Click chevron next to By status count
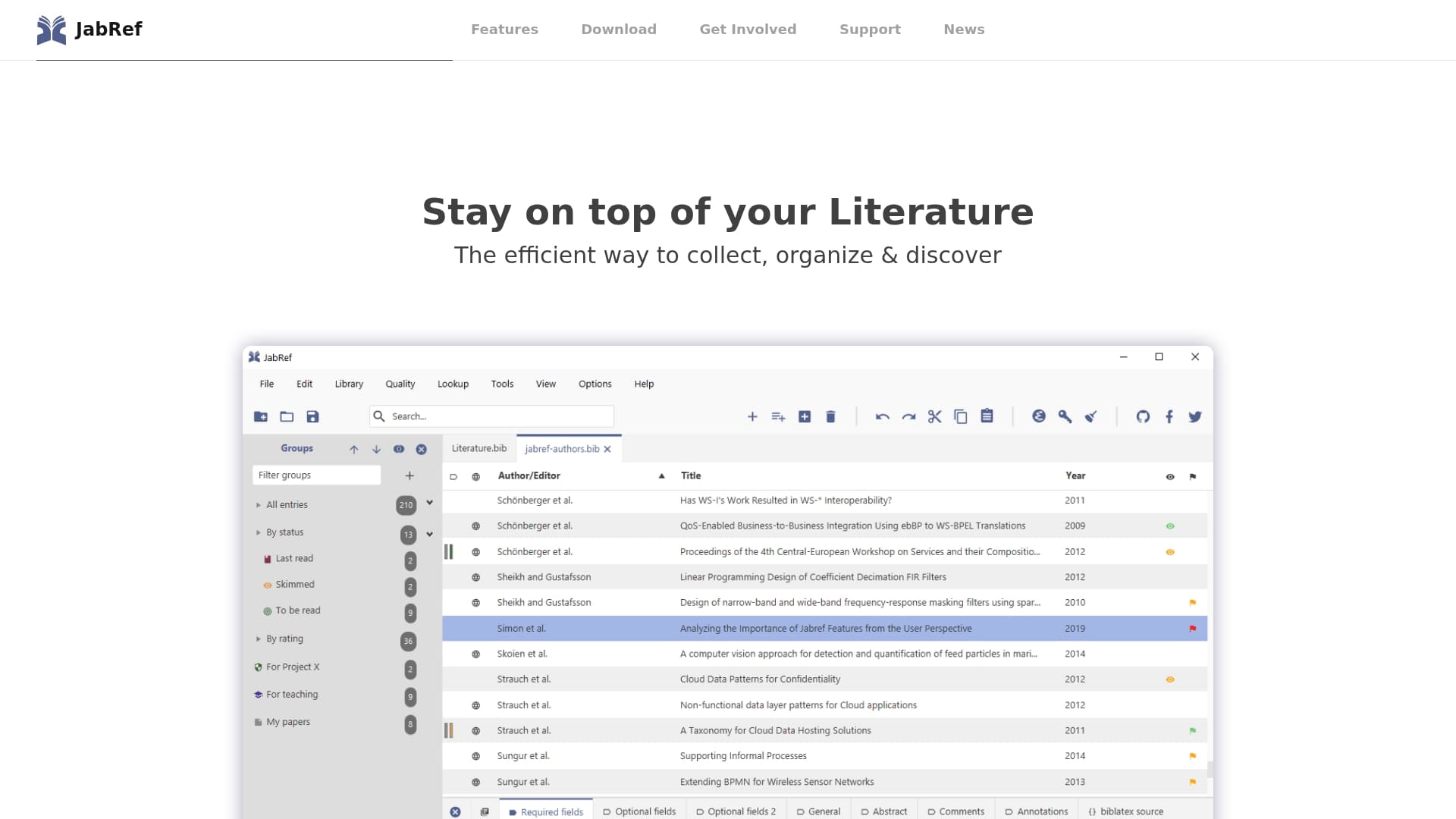 point(429,534)
